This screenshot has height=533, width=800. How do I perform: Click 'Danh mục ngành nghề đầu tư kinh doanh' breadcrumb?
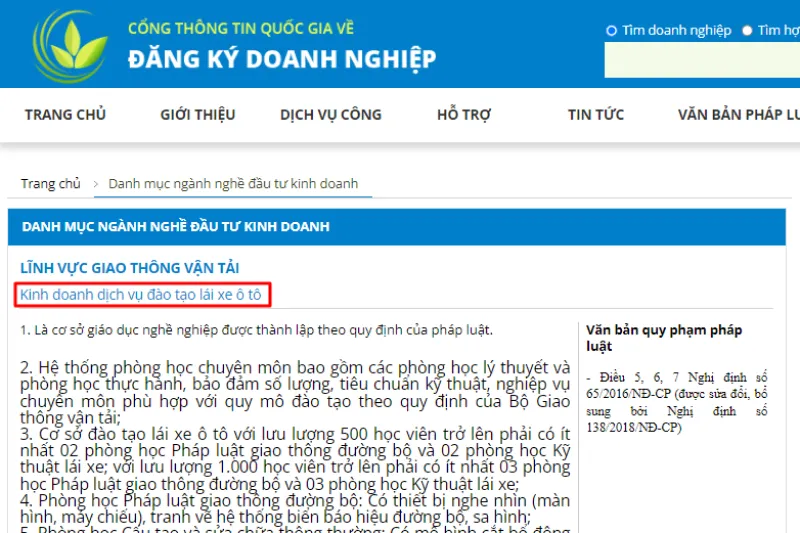coord(233,184)
